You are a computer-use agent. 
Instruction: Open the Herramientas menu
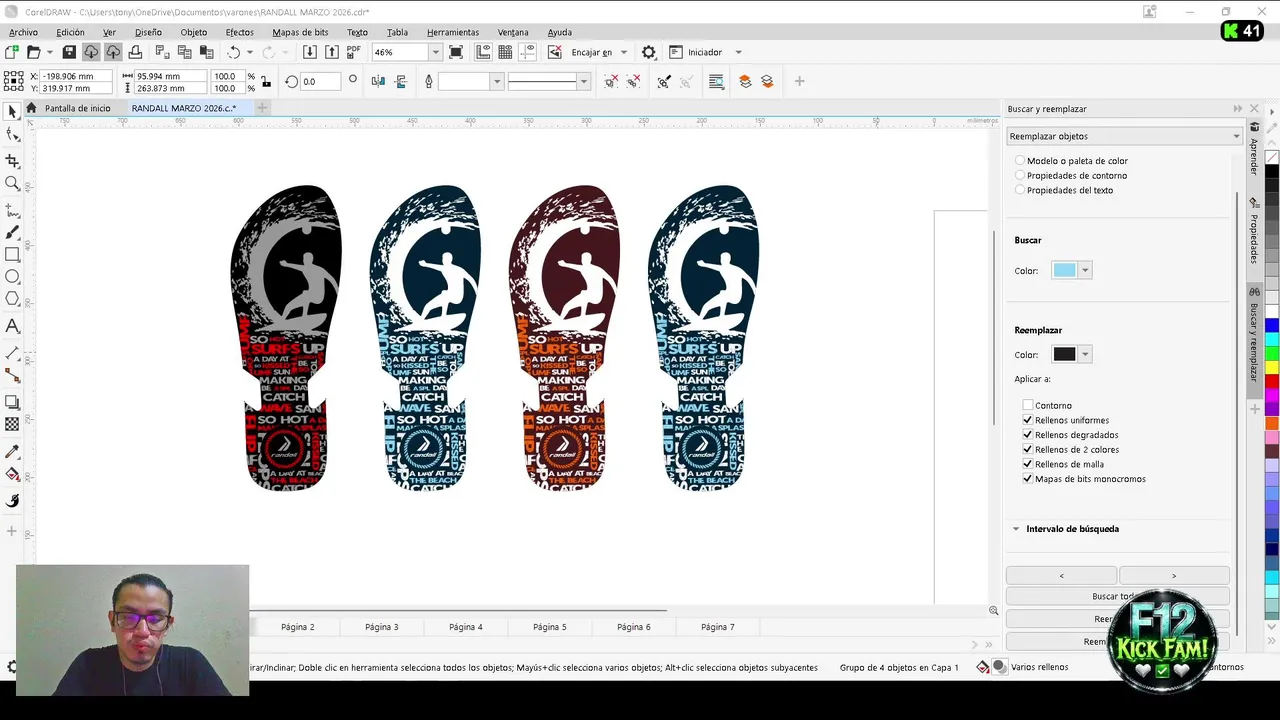453,32
